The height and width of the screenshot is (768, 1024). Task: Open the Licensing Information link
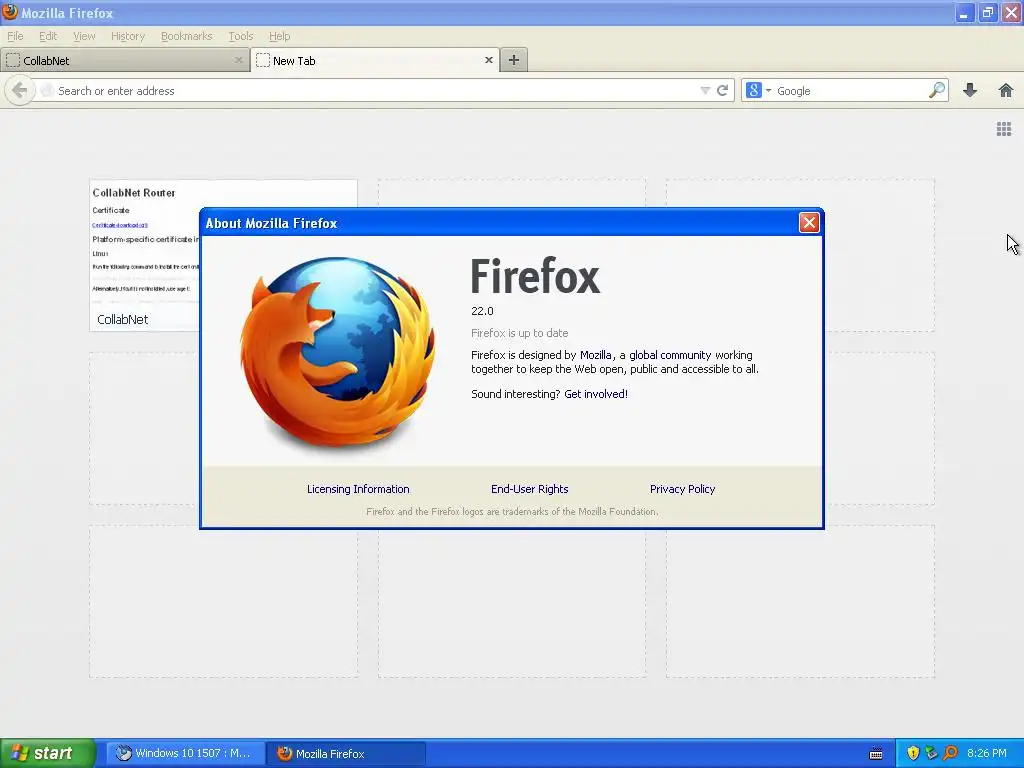(358, 489)
